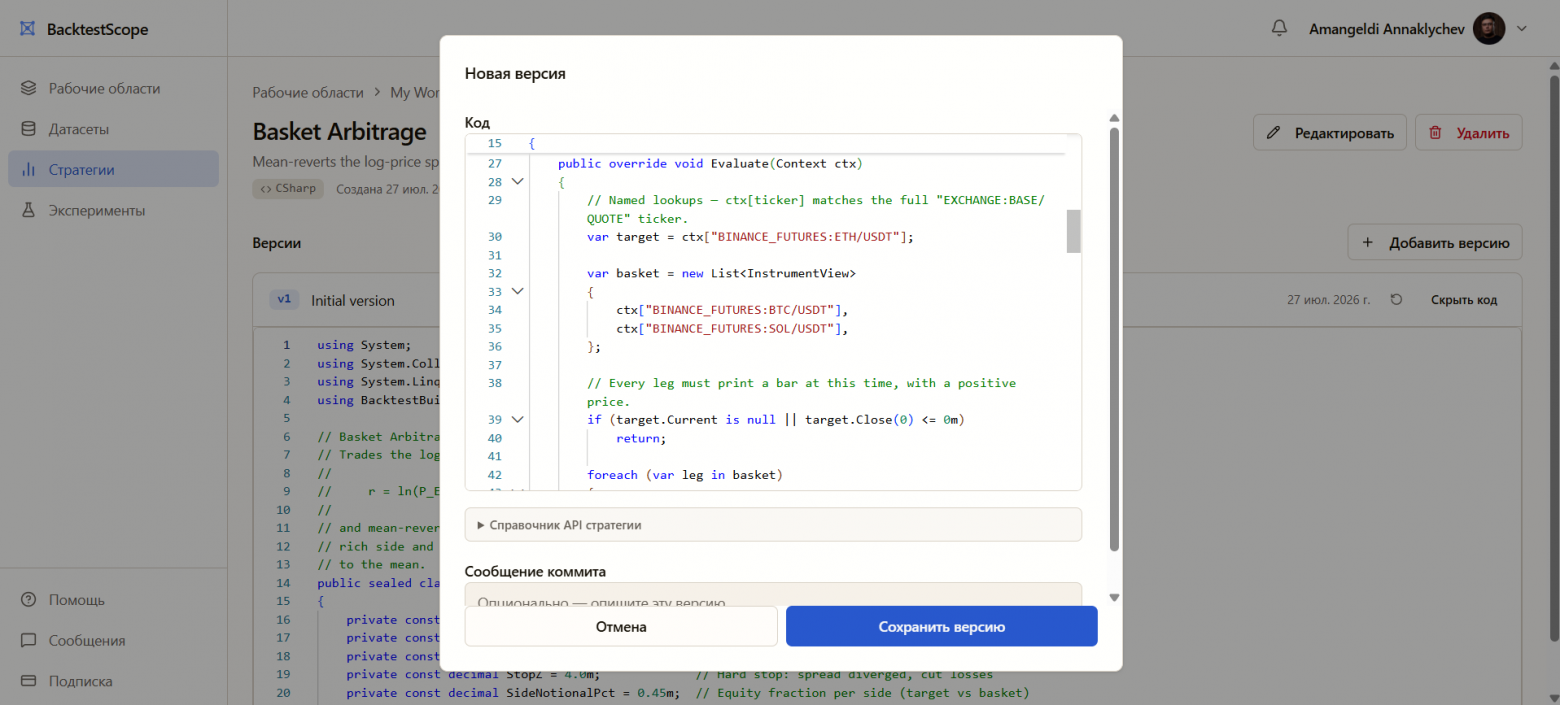Click the Сохранить версию button

point(942,627)
